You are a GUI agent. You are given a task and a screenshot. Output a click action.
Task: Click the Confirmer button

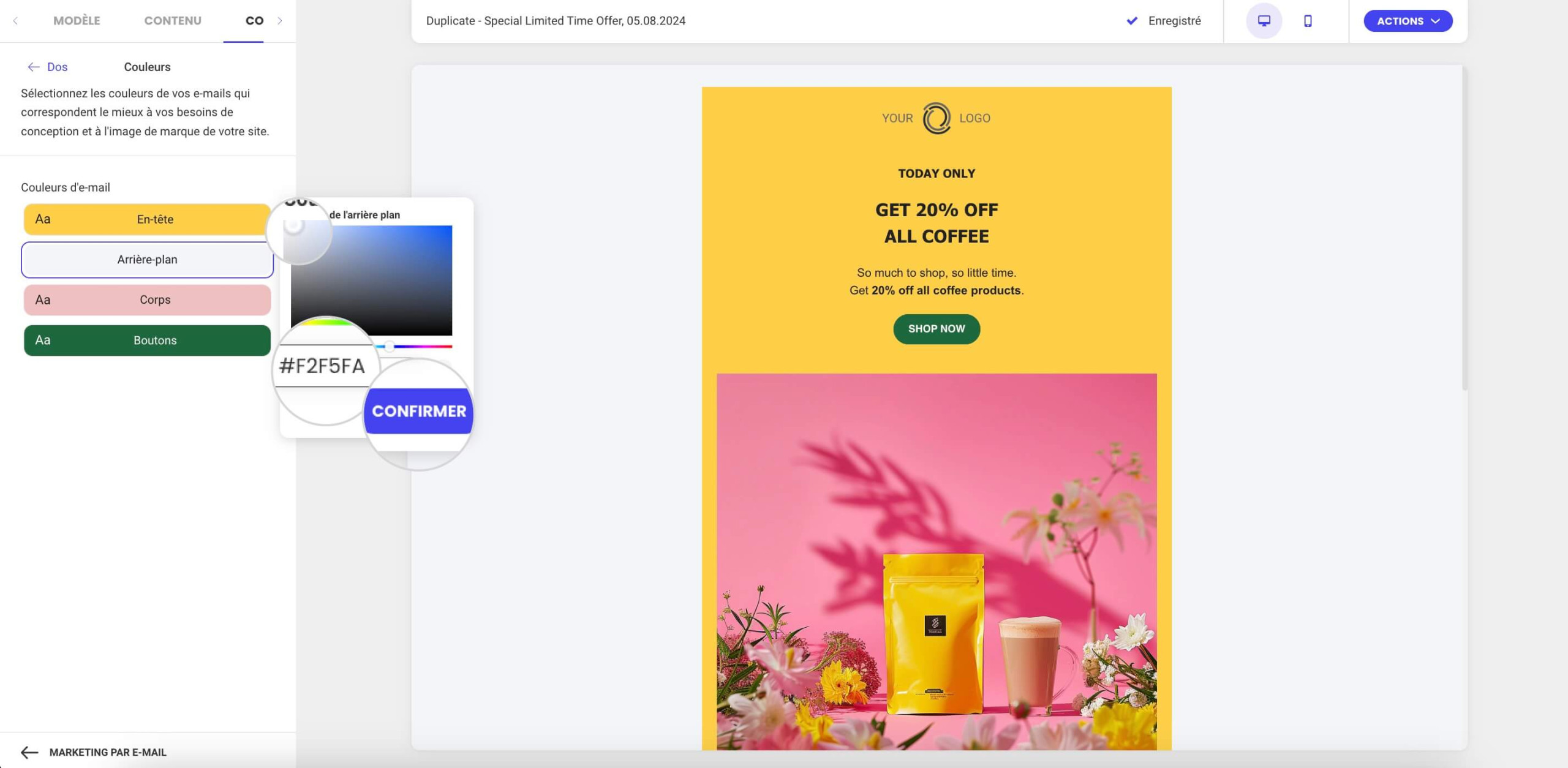pos(419,411)
